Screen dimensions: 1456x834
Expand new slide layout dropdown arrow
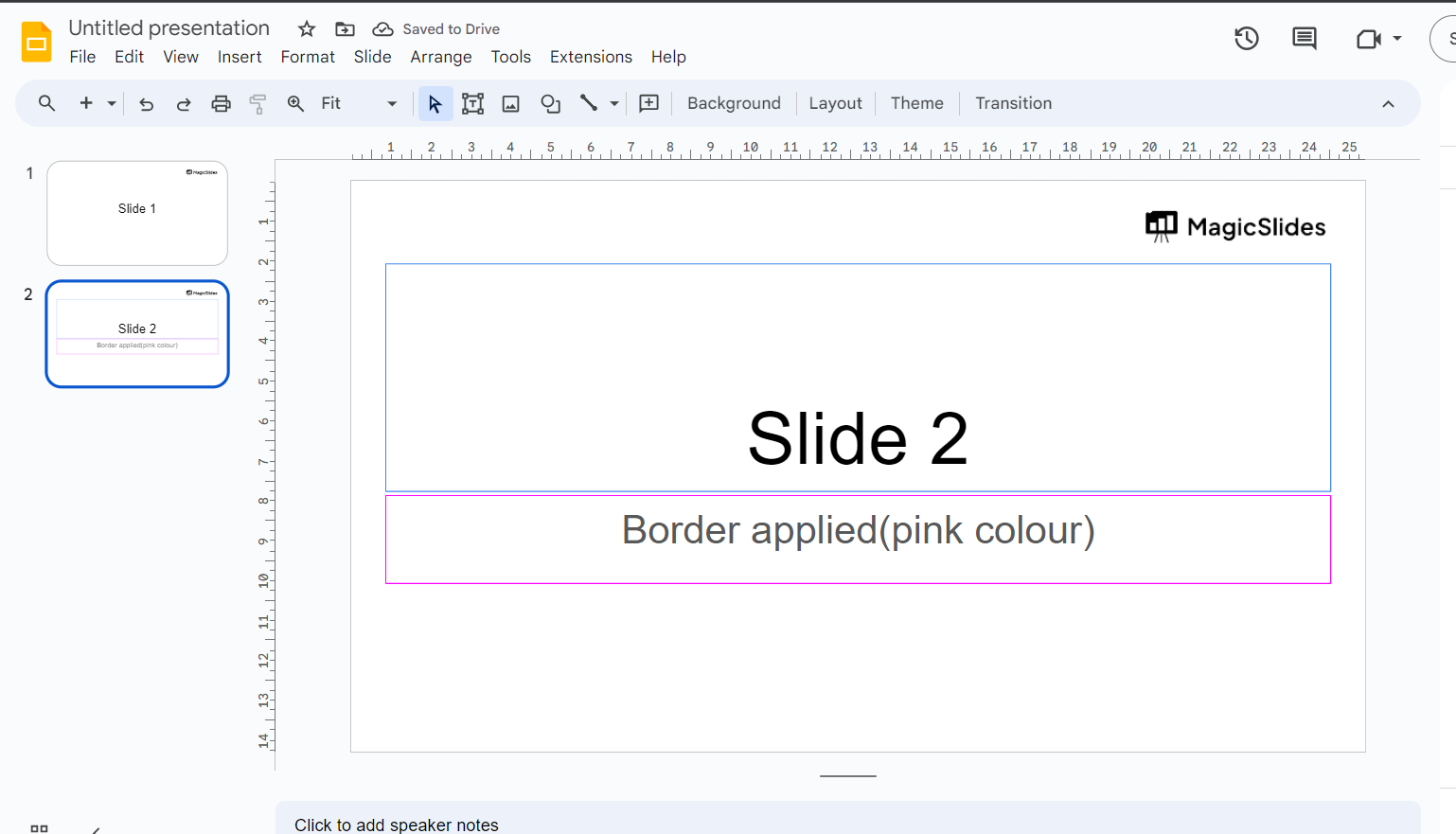[x=112, y=104]
